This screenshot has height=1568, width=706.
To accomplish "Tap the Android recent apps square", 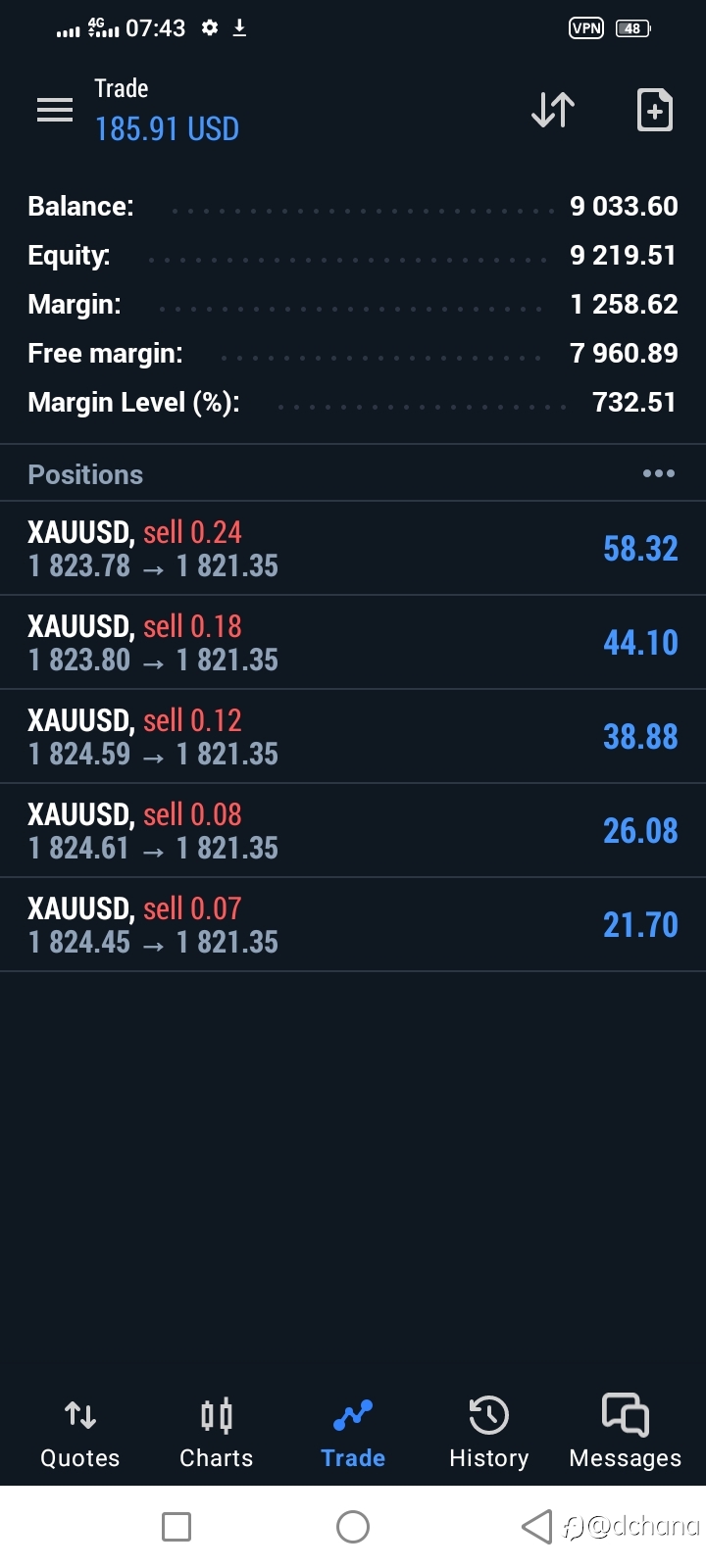I will pyautogui.click(x=176, y=1526).
